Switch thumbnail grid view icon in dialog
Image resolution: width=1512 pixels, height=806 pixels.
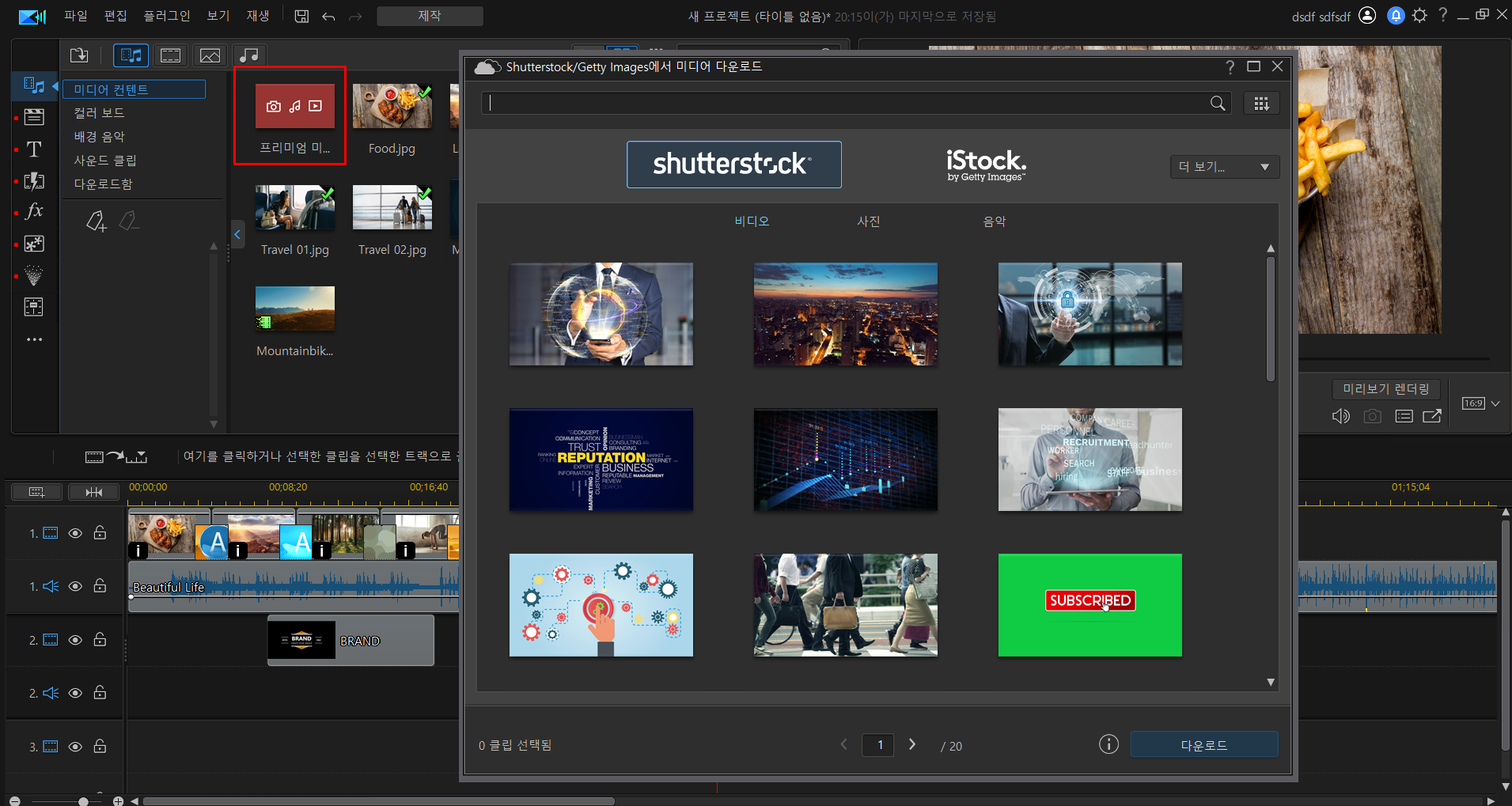pos(1261,104)
